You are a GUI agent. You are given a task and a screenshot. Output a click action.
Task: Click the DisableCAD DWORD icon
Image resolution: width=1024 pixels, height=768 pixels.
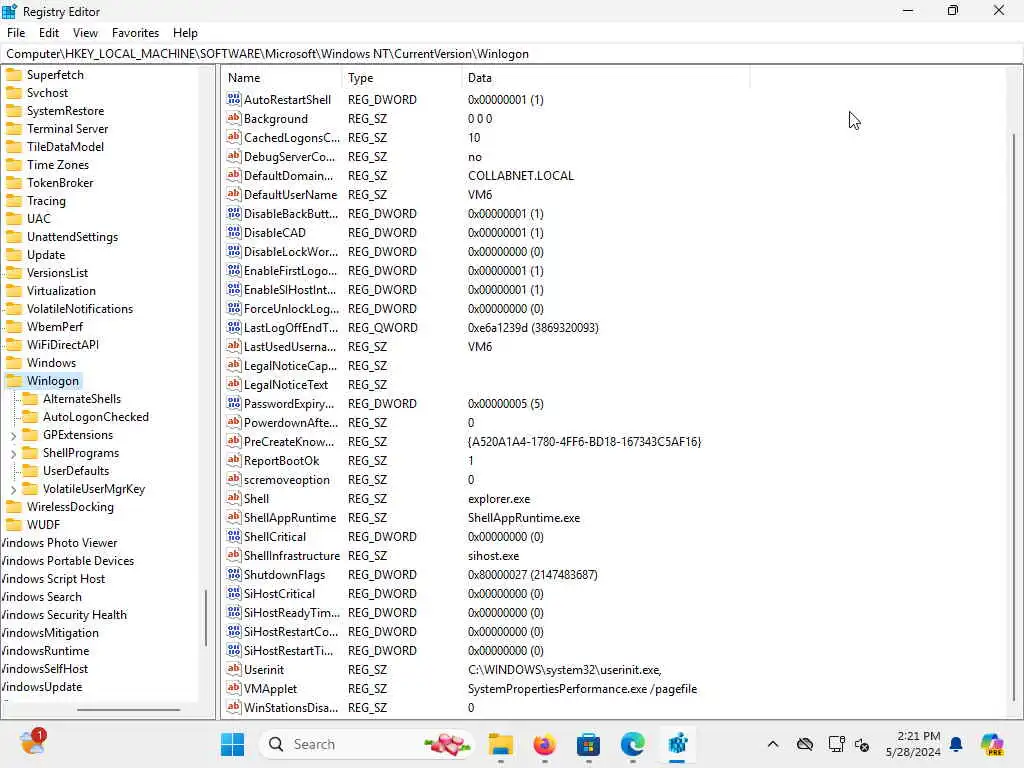[x=234, y=232]
